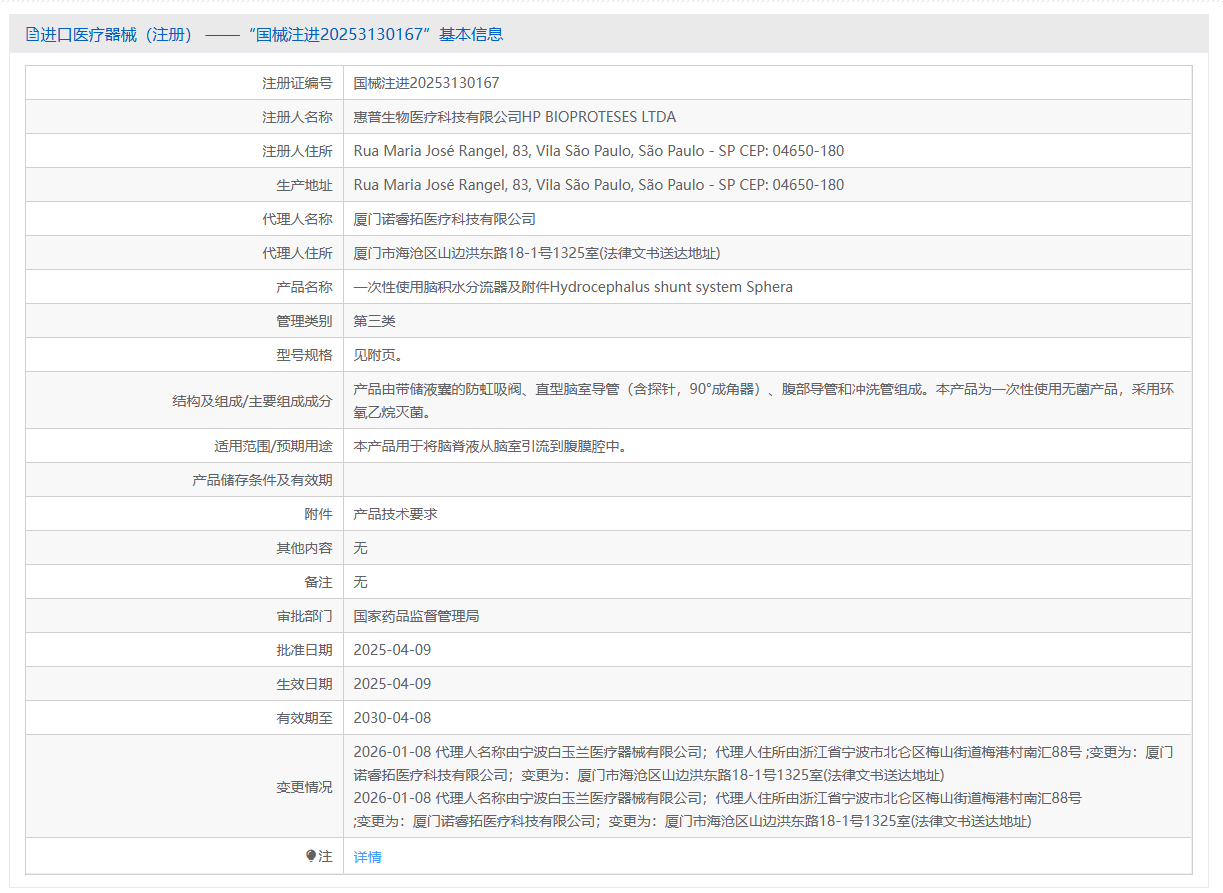The width and height of the screenshot is (1223, 893).
Task: Click the 代理人名称 label
Action: click(298, 219)
